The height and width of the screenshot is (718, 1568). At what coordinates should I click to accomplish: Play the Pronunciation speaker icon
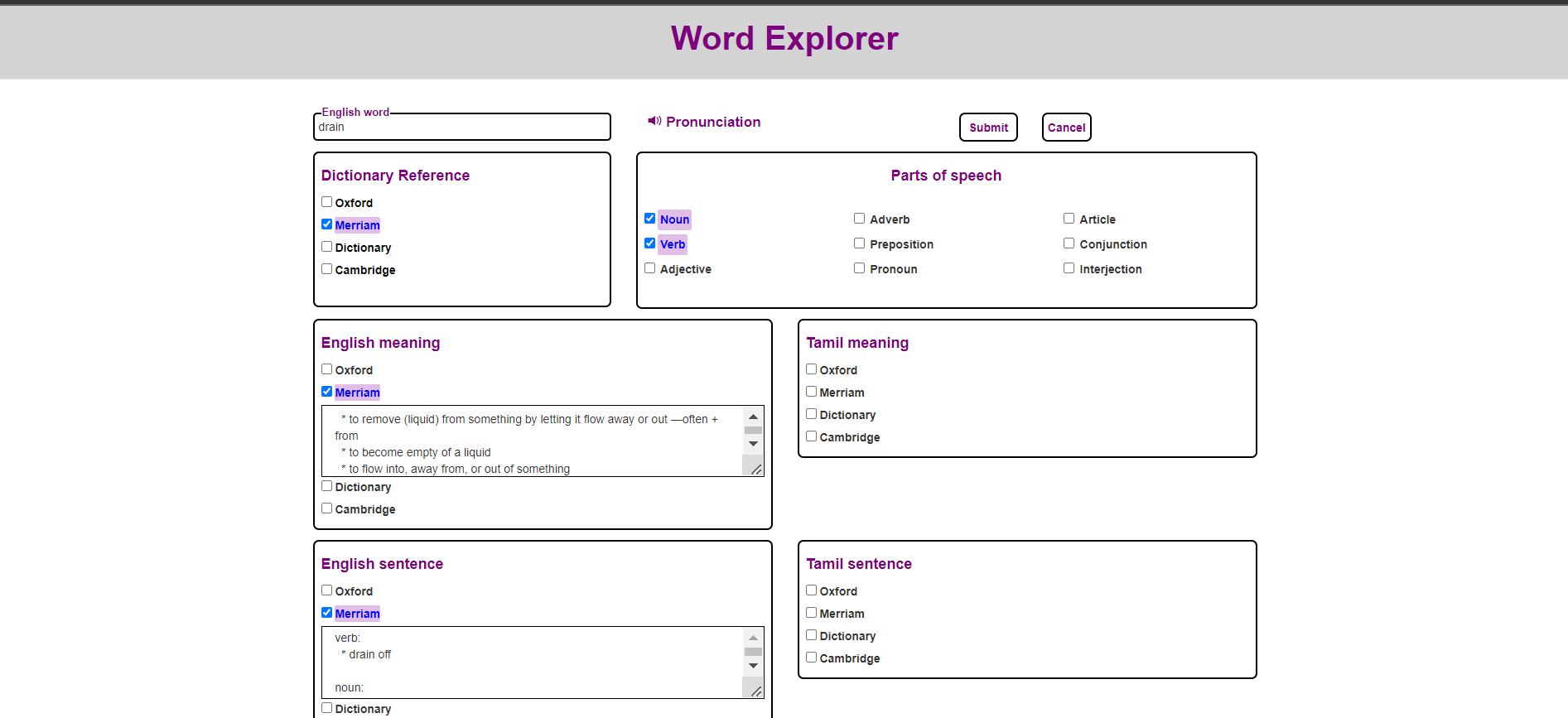(x=654, y=121)
